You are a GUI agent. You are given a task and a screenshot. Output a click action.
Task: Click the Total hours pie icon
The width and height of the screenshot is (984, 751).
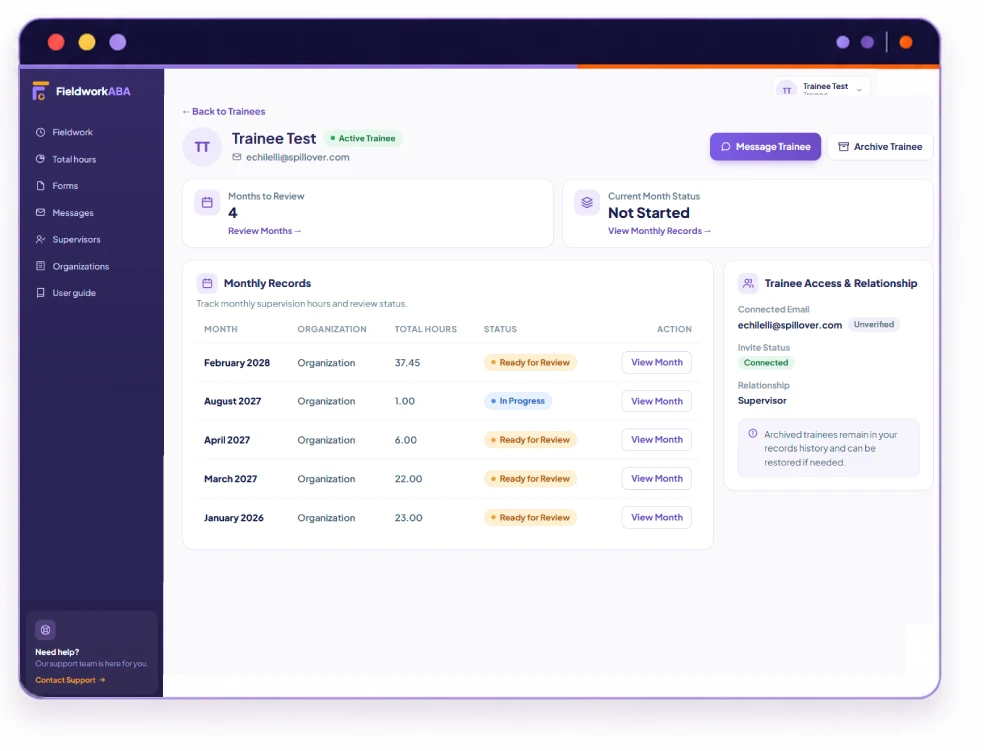click(41, 159)
